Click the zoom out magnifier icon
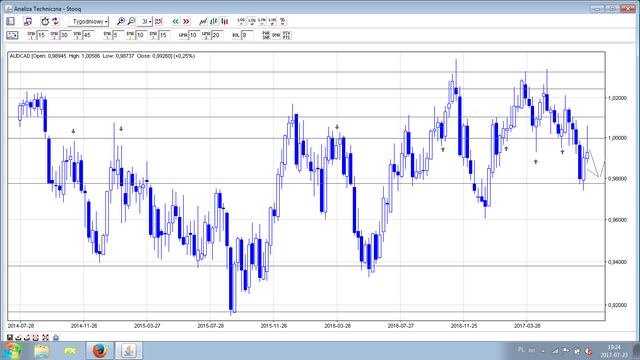The width and height of the screenshot is (640, 360). coord(131,21)
